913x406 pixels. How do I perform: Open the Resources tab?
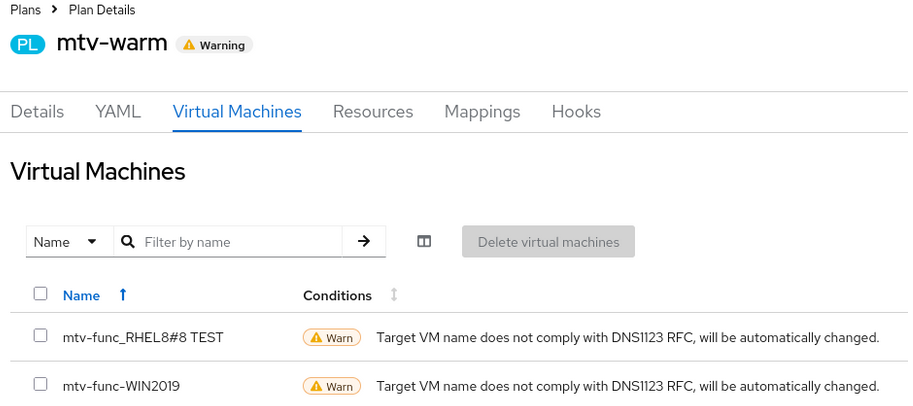click(x=373, y=111)
